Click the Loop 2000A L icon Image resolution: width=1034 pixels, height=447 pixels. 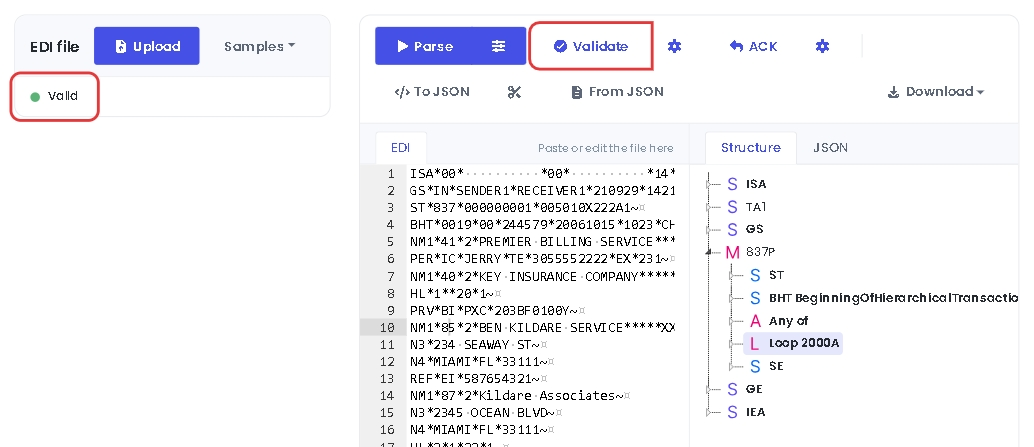point(755,343)
